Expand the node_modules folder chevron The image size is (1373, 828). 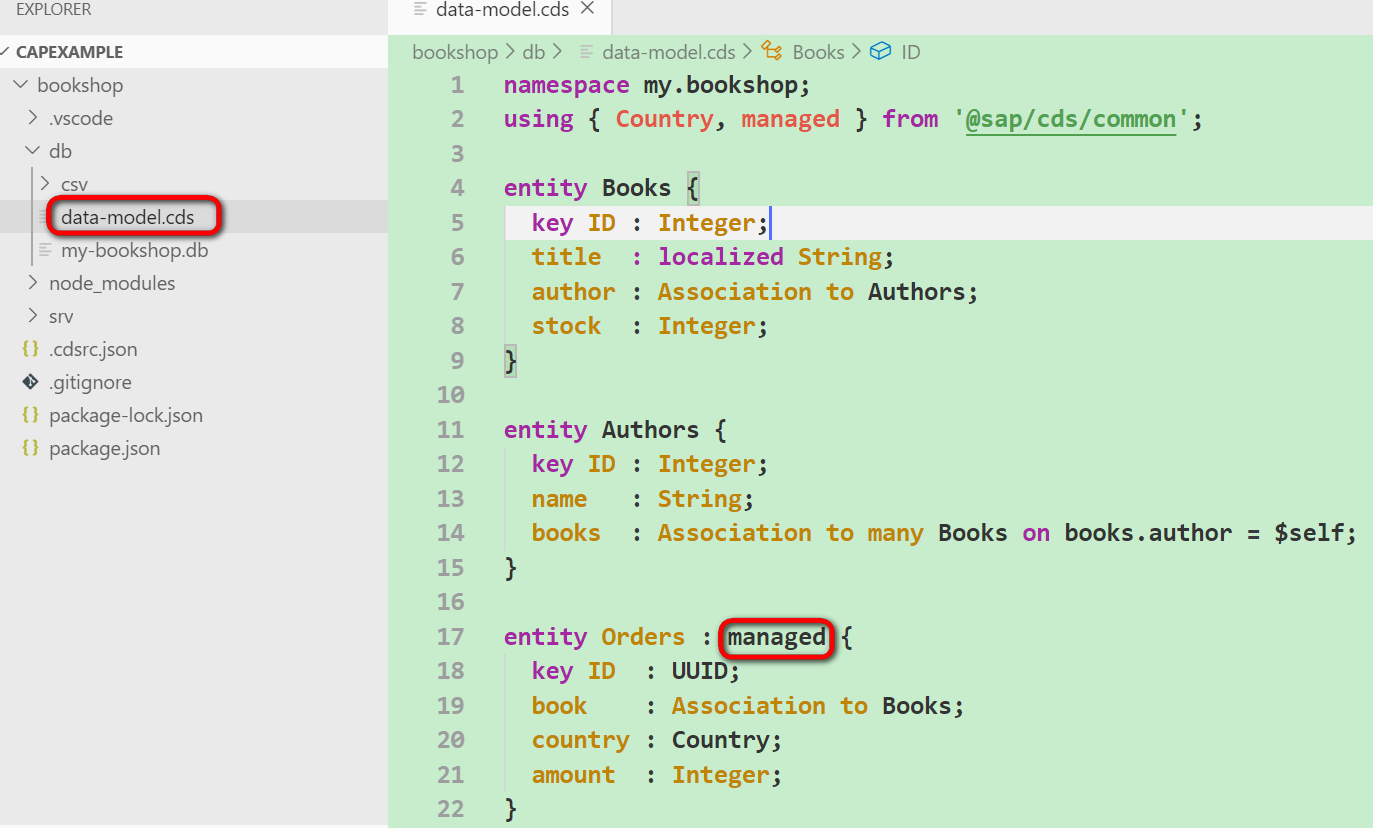pos(33,283)
